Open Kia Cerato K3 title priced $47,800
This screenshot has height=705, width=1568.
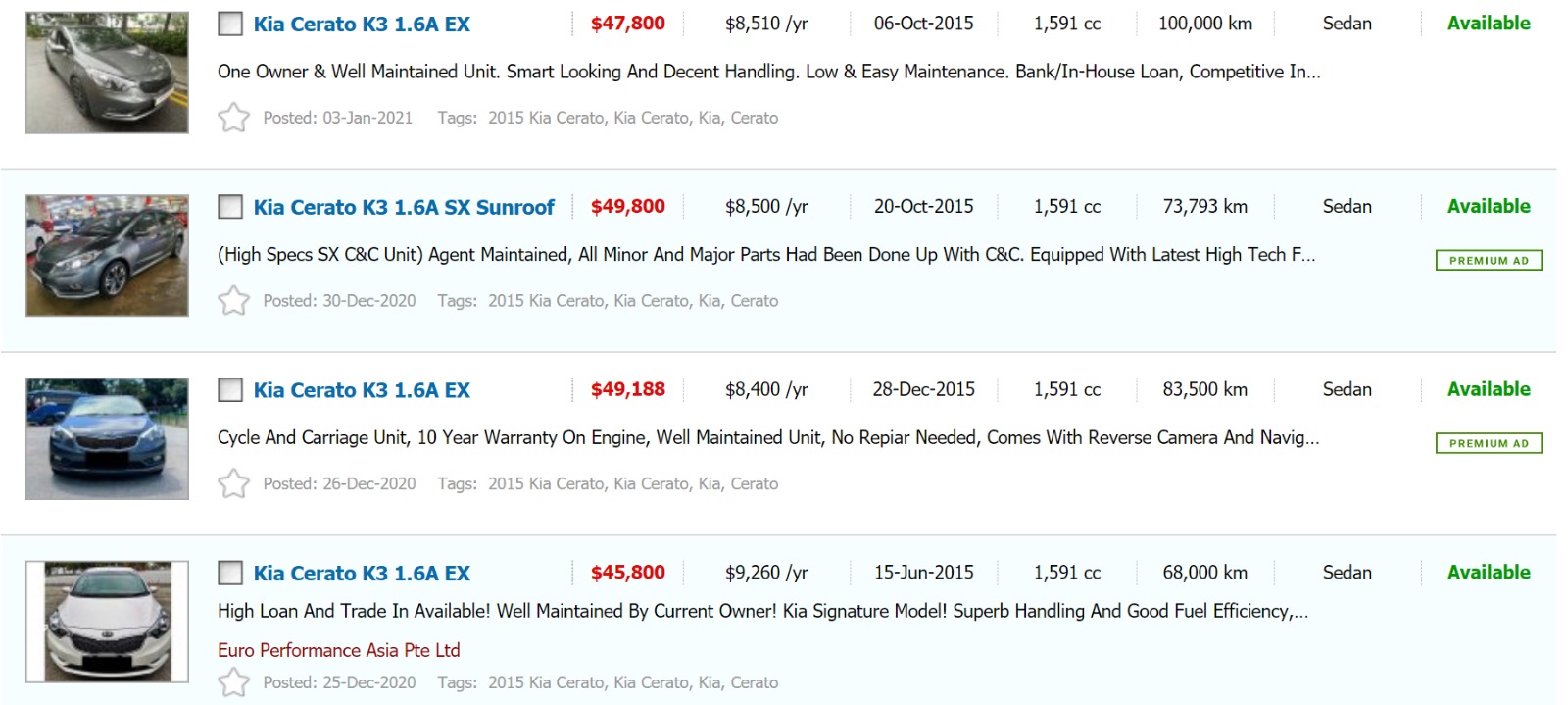click(362, 25)
